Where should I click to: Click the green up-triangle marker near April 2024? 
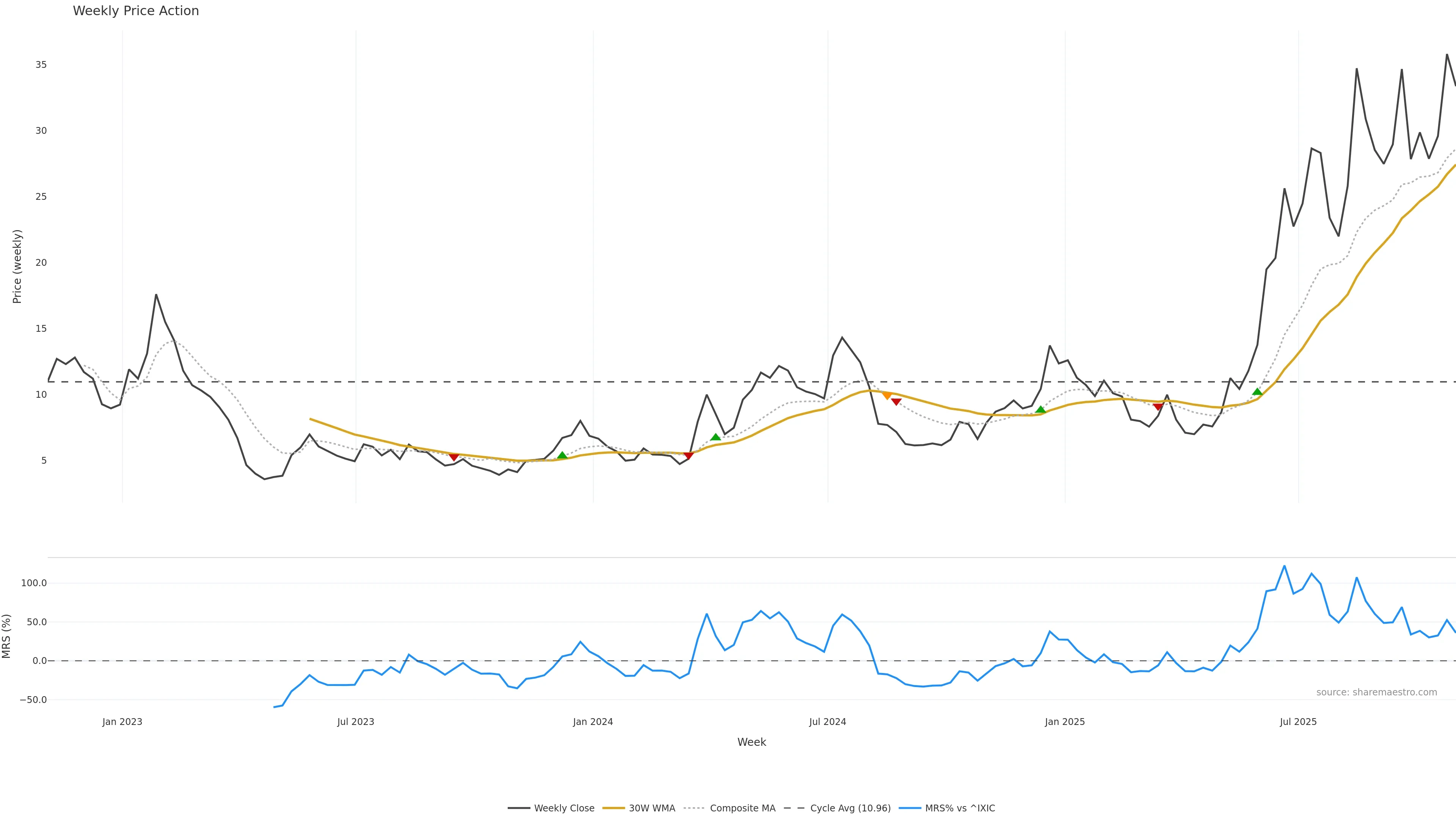(x=715, y=437)
